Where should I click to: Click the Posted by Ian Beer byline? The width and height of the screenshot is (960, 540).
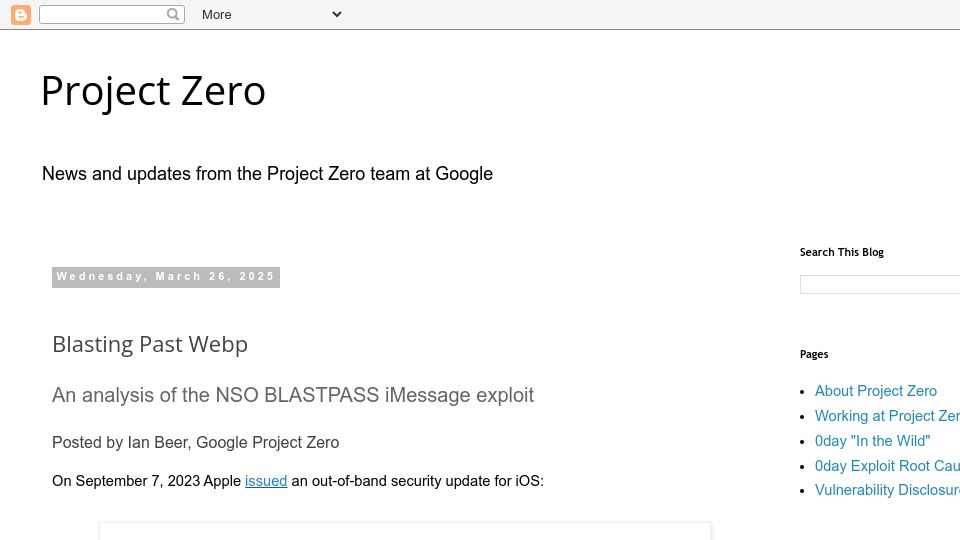[x=195, y=442]
